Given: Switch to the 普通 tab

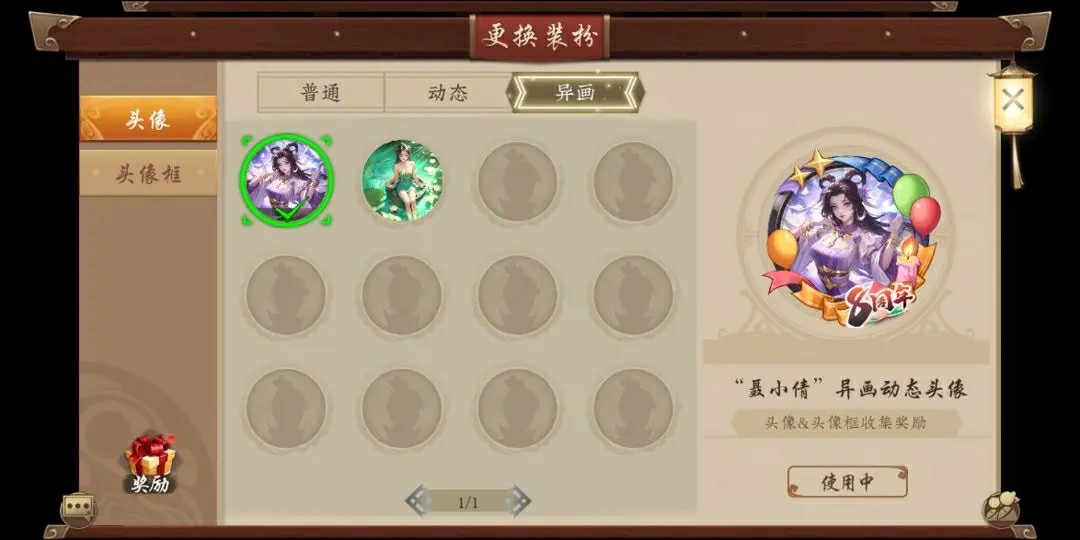Looking at the screenshot, I should (320, 92).
